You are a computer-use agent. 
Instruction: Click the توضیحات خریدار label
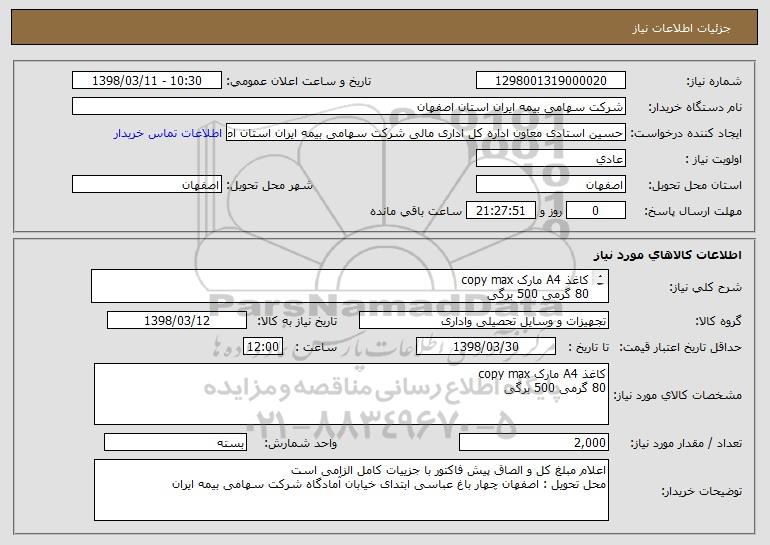[702, 490]
